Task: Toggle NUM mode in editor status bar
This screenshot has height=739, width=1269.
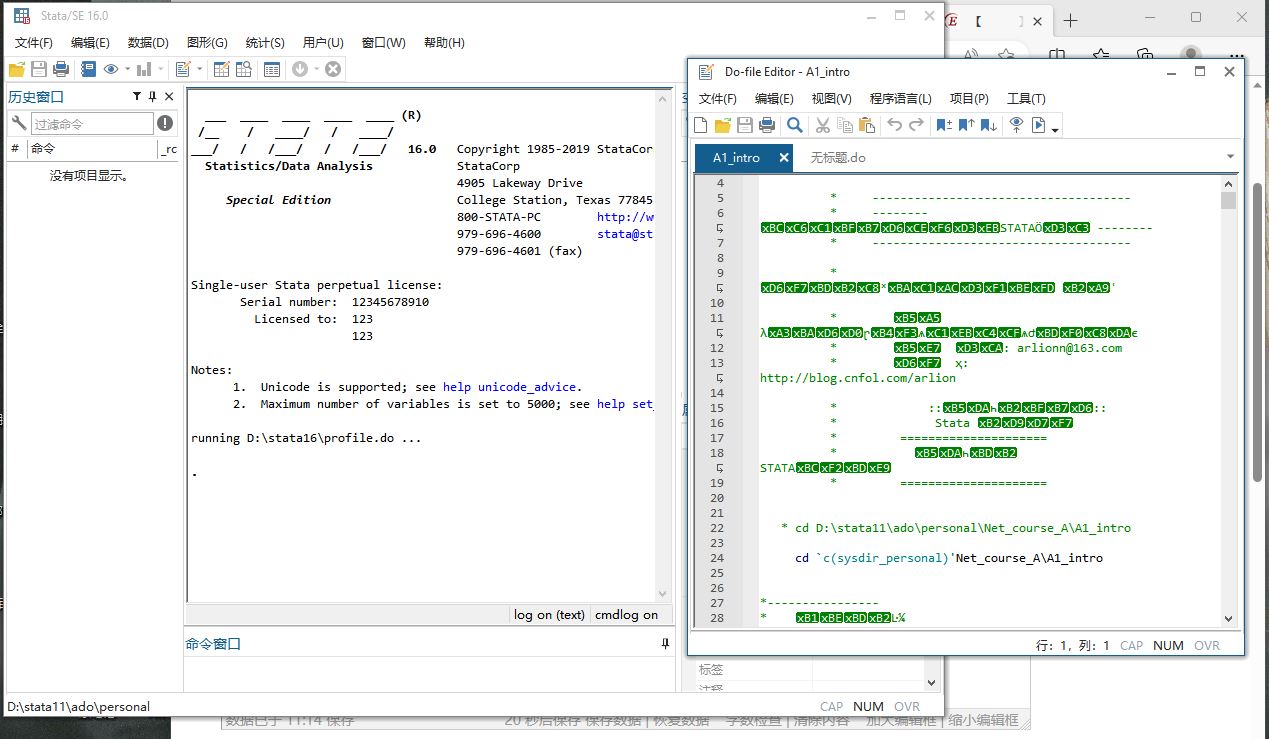Action: [x=1168, y=646]
